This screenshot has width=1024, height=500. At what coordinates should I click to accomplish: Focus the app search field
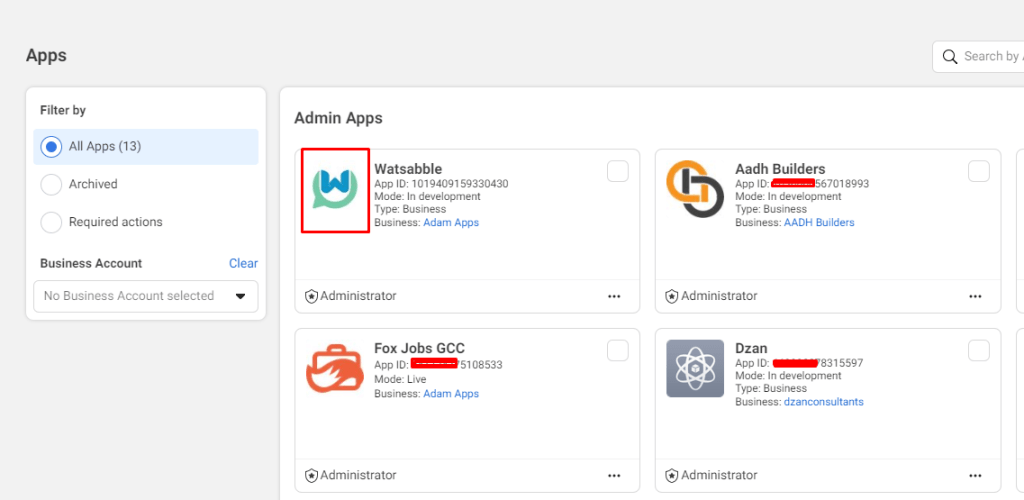tap(978, 57)
